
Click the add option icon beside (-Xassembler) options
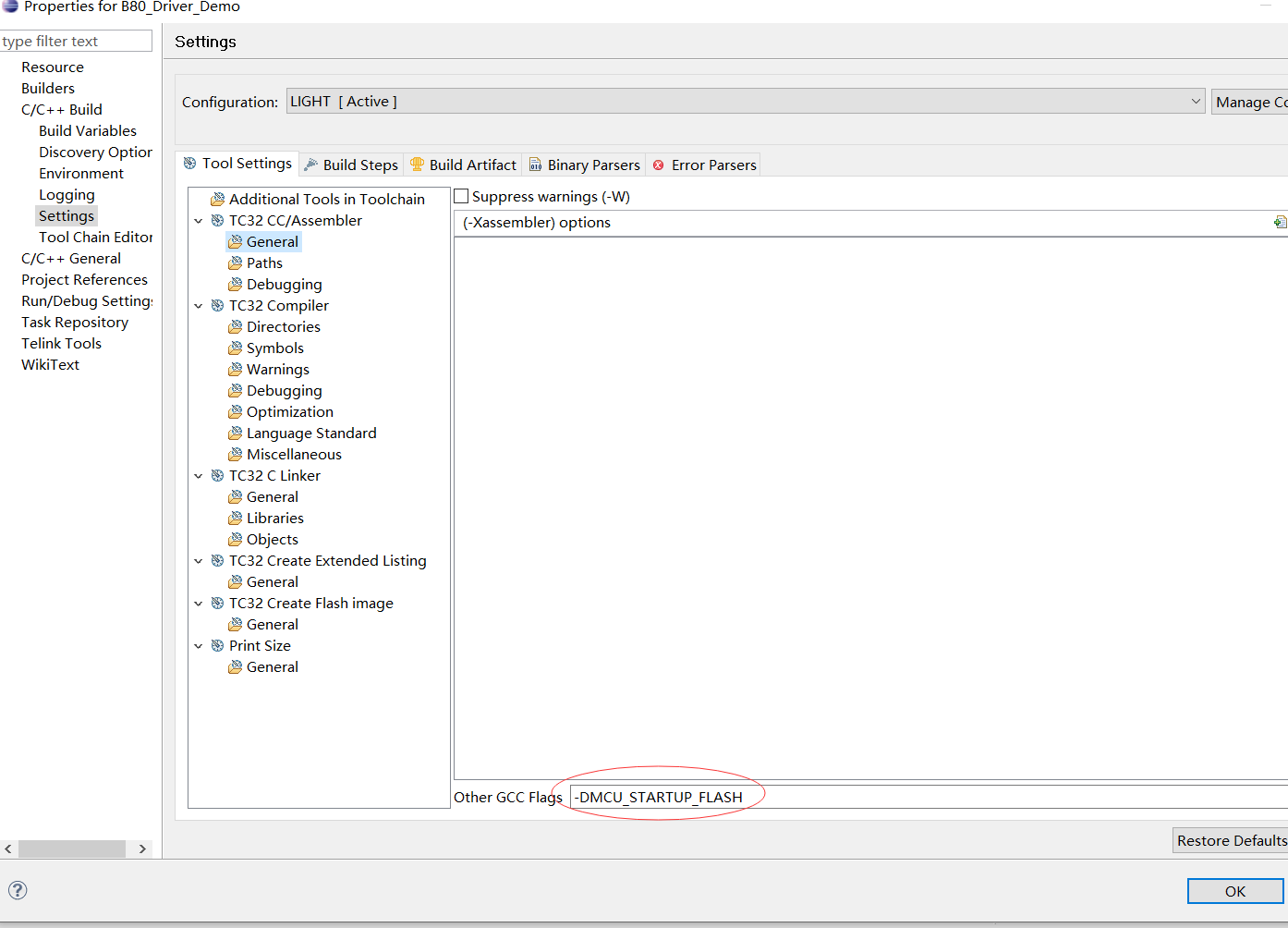point(1280,222)
